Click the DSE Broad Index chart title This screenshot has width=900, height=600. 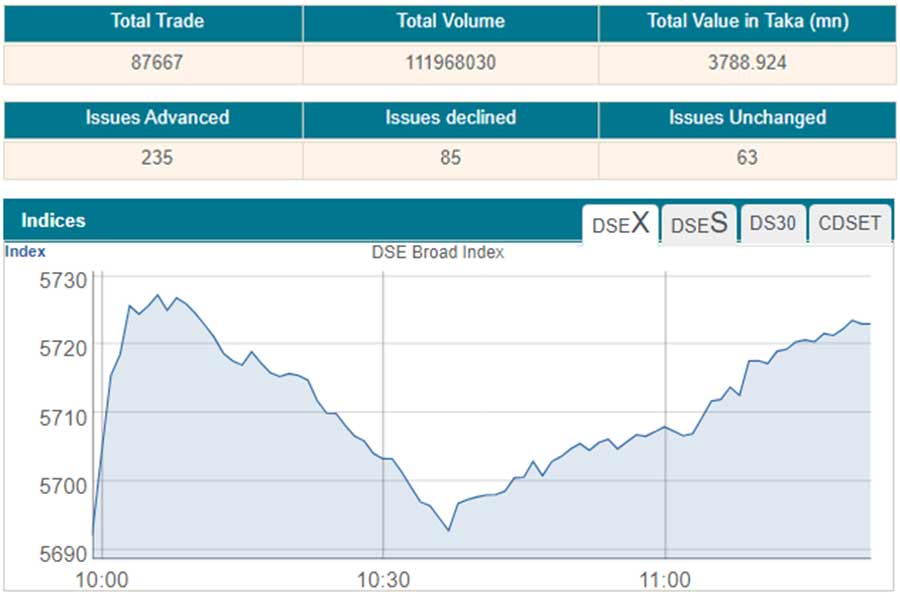[x=438, y=253]
